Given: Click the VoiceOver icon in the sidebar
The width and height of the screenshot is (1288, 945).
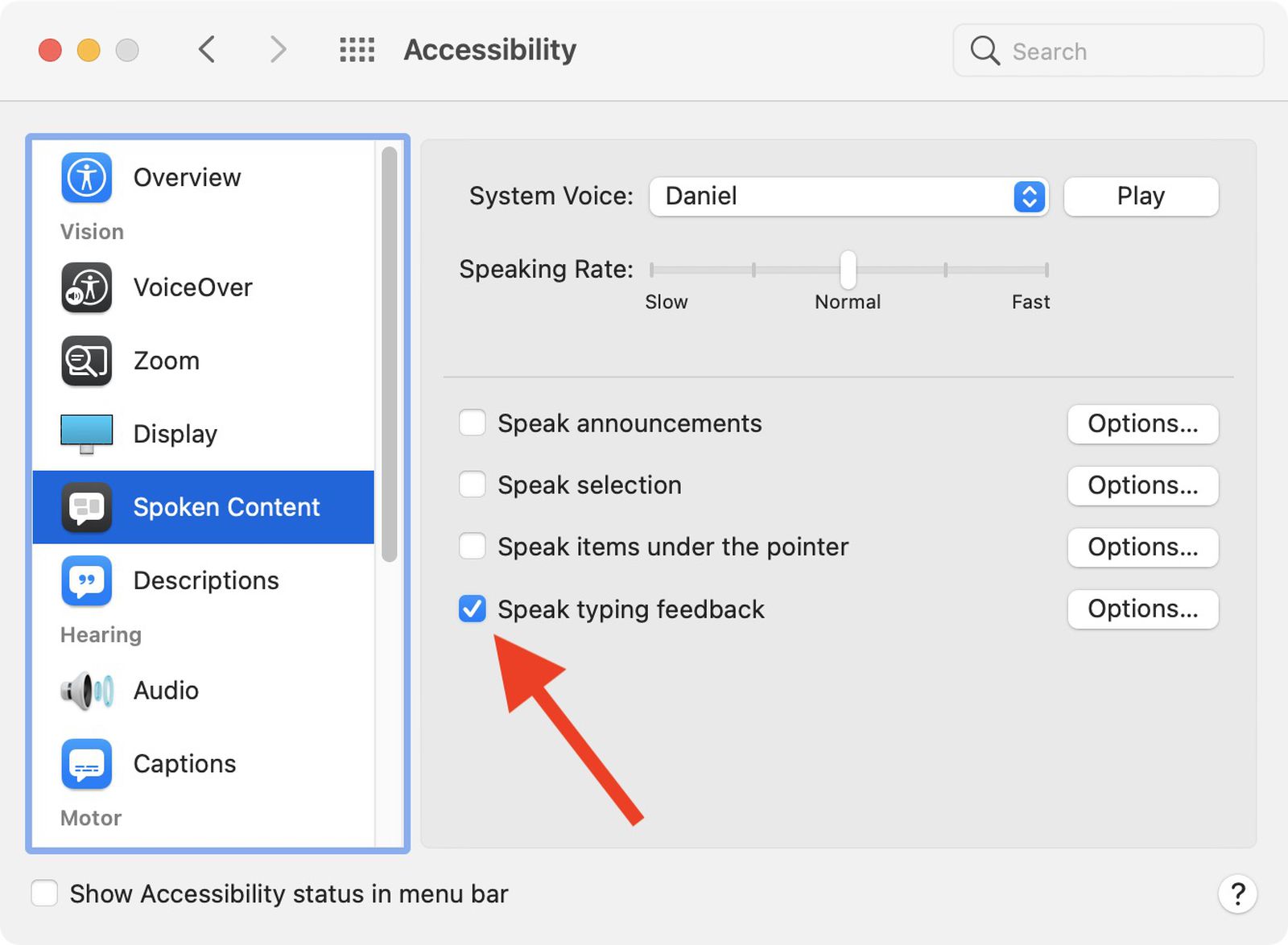Looking at the screenshot, I should coord(86,287).
